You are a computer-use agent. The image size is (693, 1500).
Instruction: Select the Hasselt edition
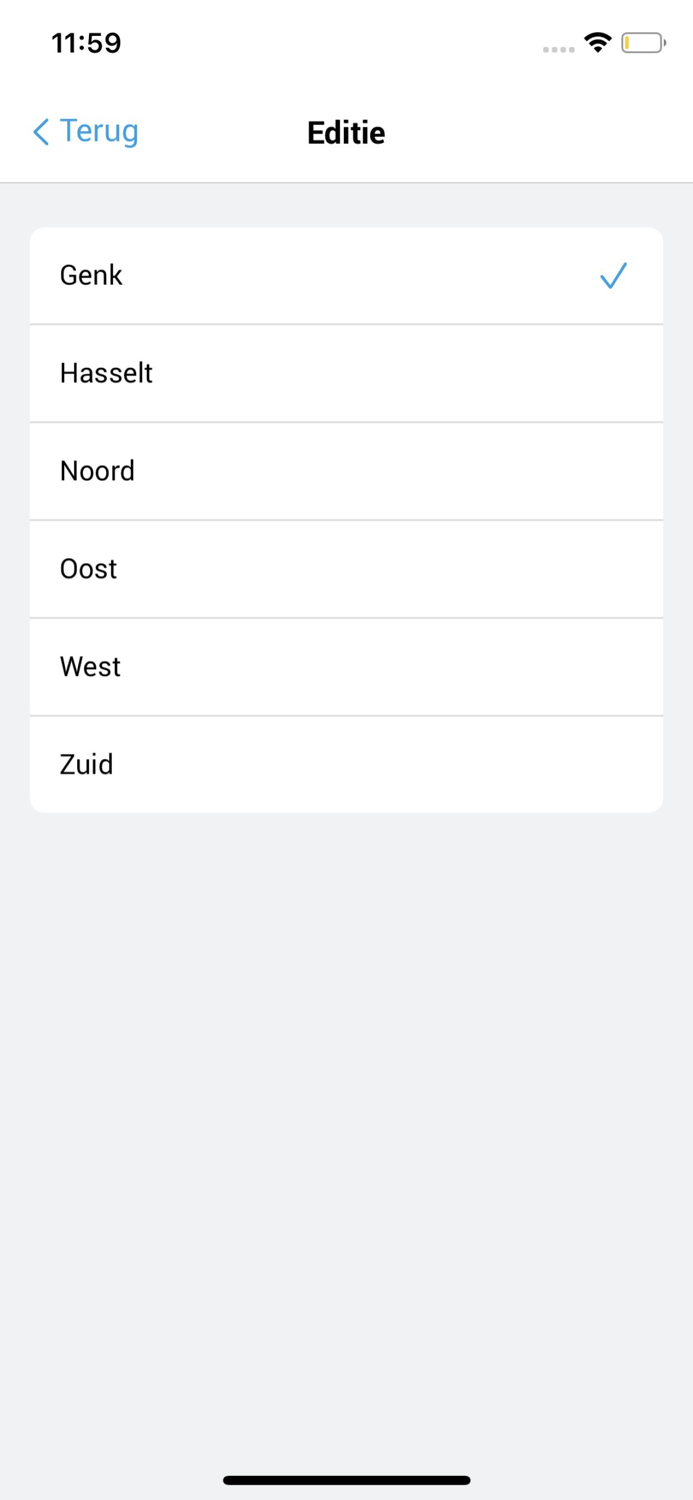pyautogui.click(x=346, y=373)
